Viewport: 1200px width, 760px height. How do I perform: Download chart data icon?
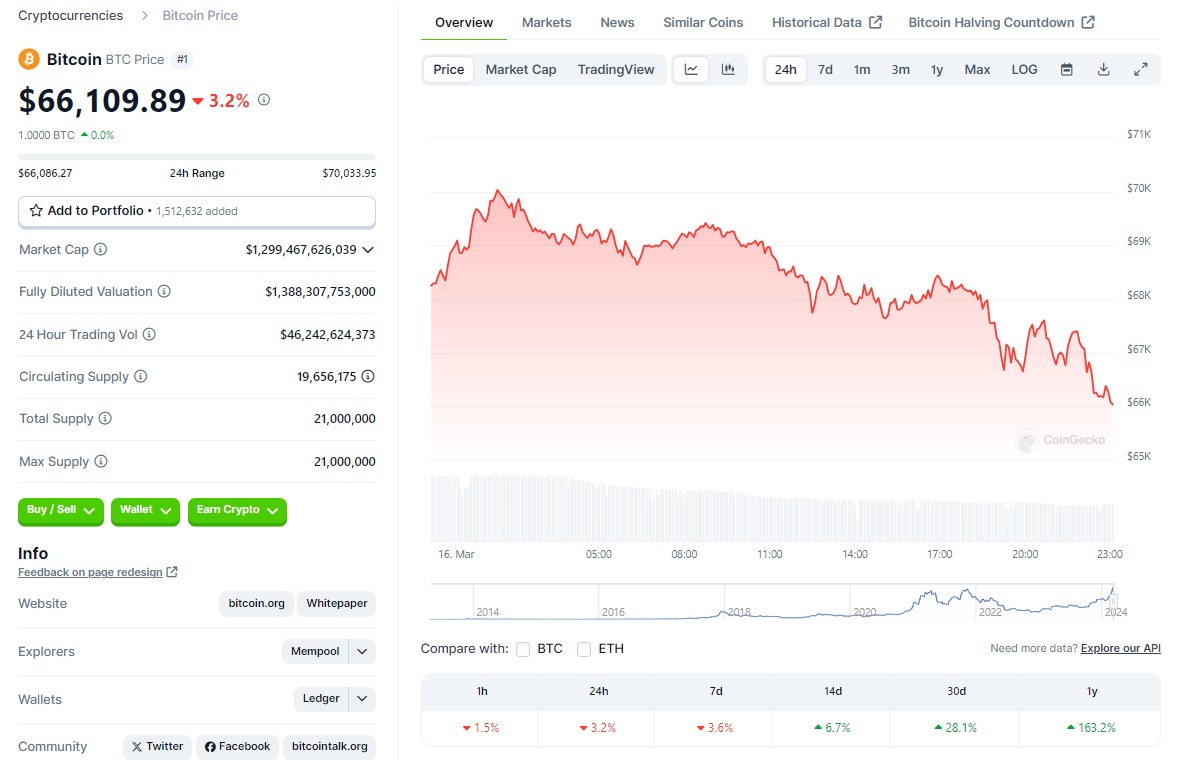click(x=1104, y=70)
